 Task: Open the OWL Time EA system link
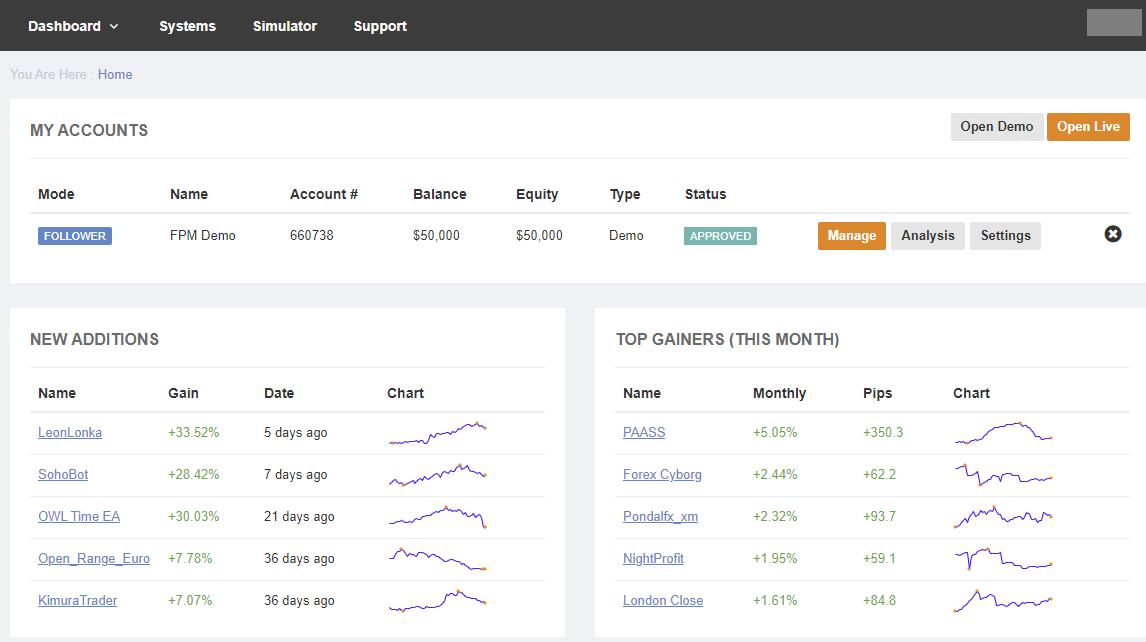tap(79, 516)
